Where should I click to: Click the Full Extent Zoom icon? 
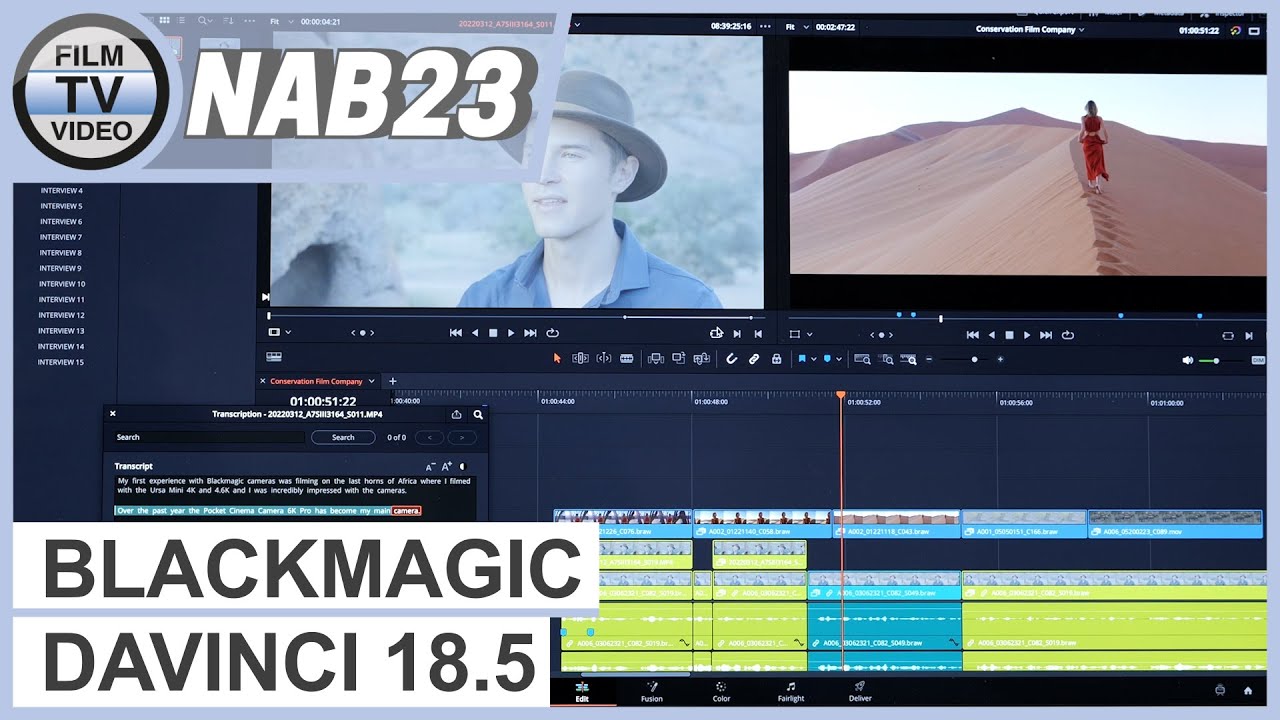pyautogui.click(x=862, y=358)
